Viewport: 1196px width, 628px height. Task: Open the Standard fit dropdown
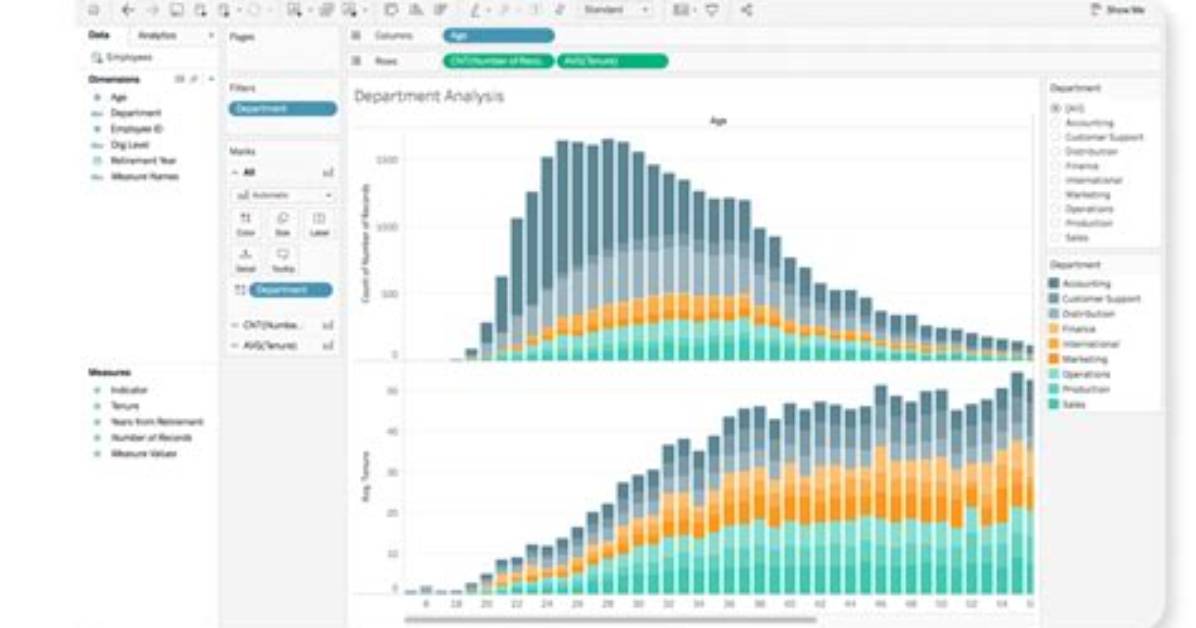coord(616,10)
